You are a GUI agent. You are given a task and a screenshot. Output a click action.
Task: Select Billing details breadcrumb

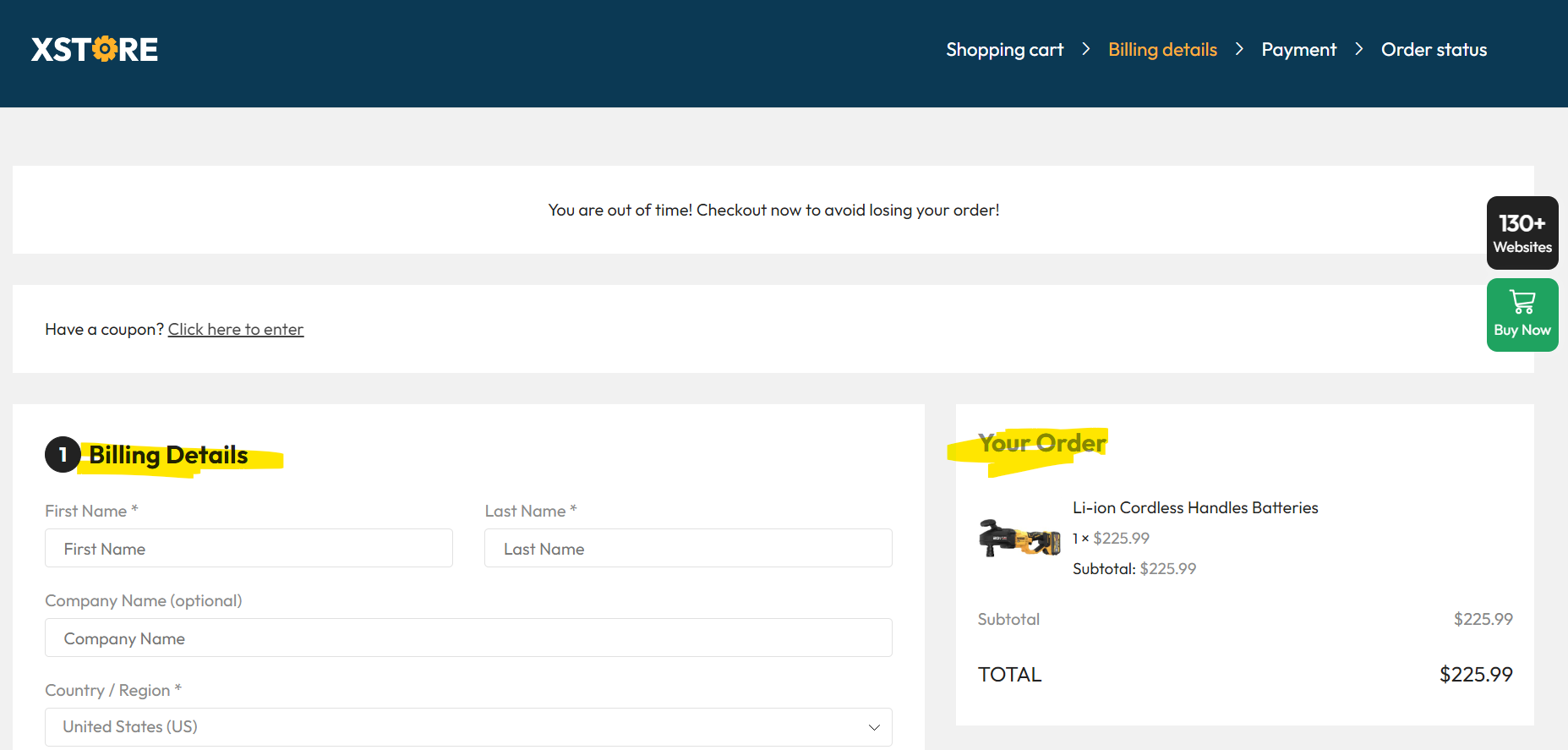[1162, 50]
